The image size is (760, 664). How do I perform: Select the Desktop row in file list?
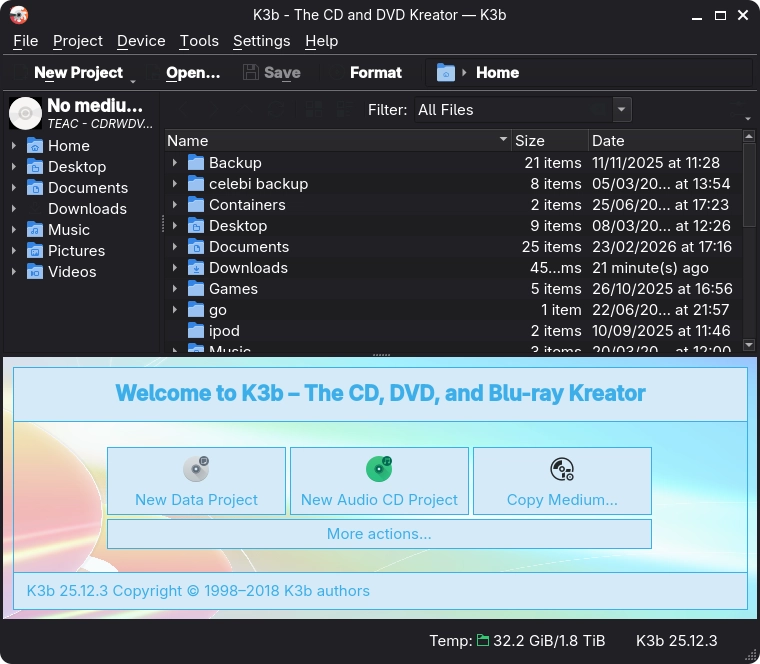(453, 226)
